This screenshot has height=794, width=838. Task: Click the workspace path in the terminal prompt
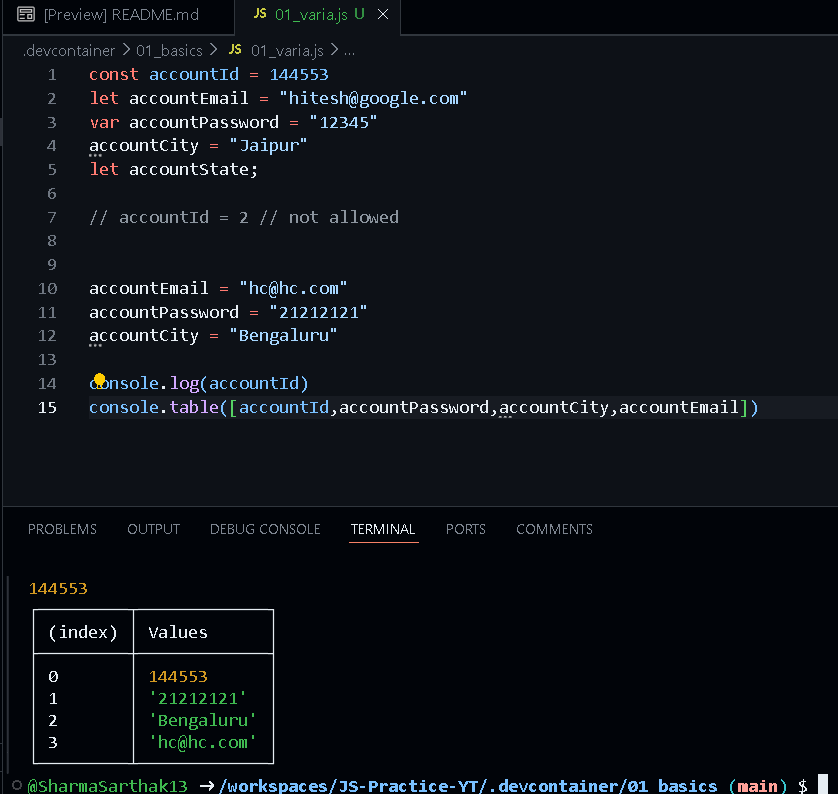click(468, 786)
